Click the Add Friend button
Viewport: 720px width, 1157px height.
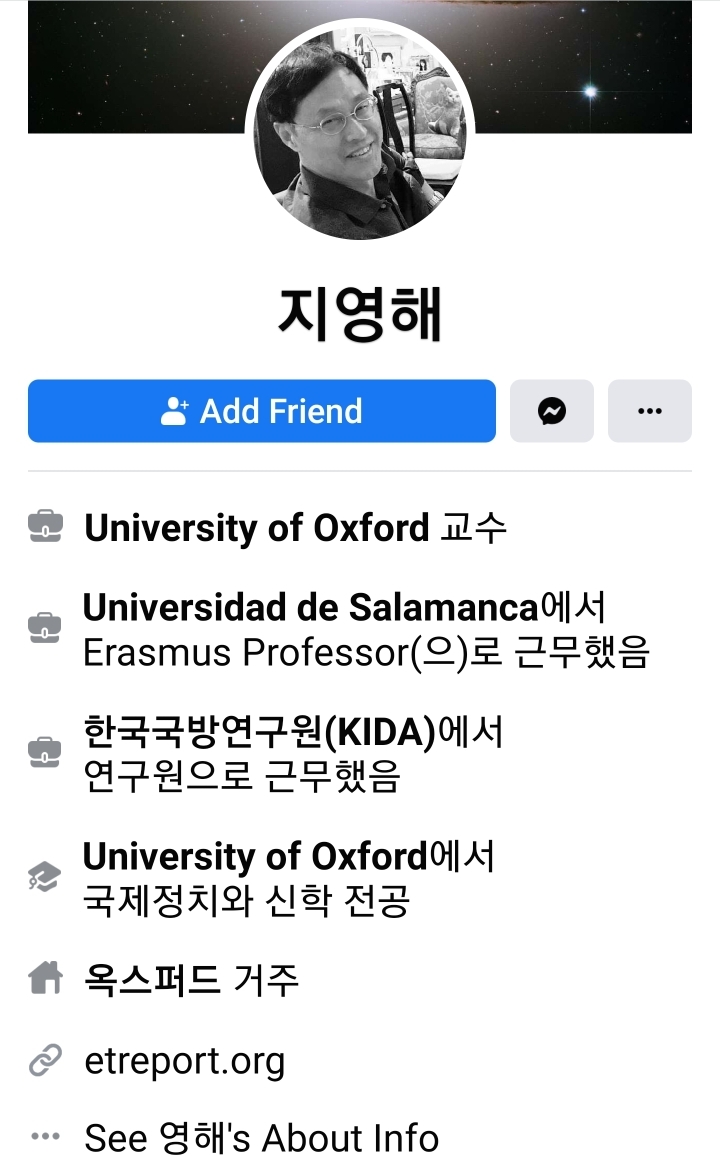pos(262,411)
